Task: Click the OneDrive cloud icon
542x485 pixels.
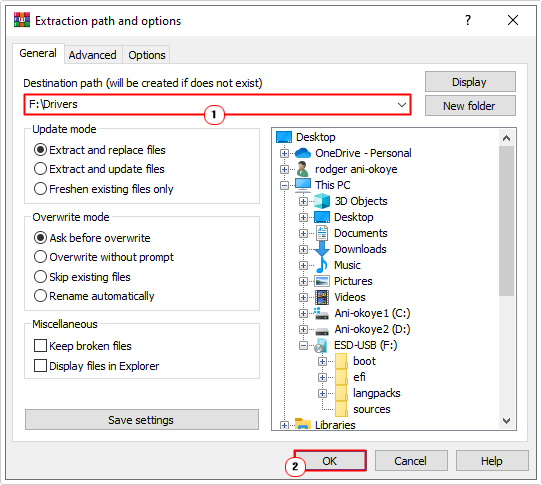Action: point(303,153)
